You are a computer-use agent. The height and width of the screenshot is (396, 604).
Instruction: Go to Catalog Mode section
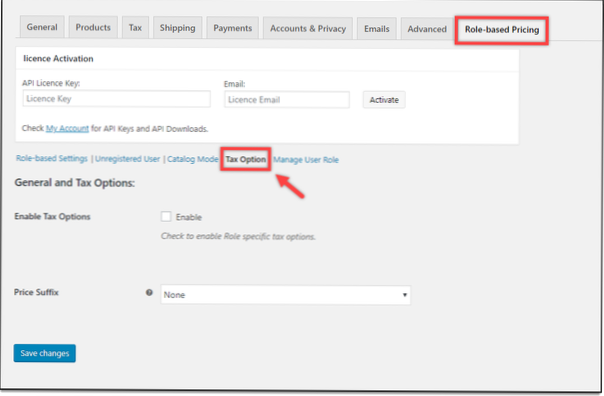pyautogui.click(x=193, y=159)
